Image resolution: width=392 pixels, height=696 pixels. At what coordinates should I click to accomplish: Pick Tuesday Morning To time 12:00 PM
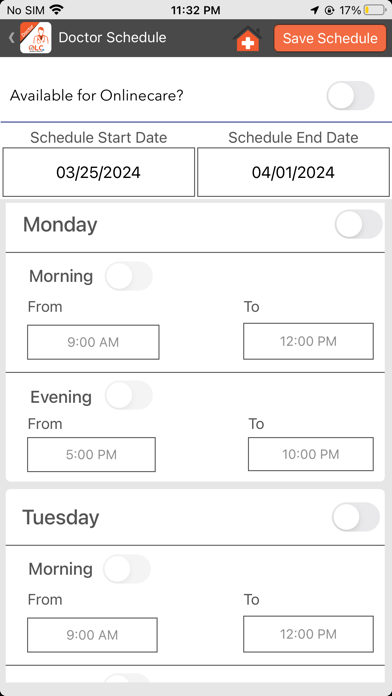(x=309, y=634)
